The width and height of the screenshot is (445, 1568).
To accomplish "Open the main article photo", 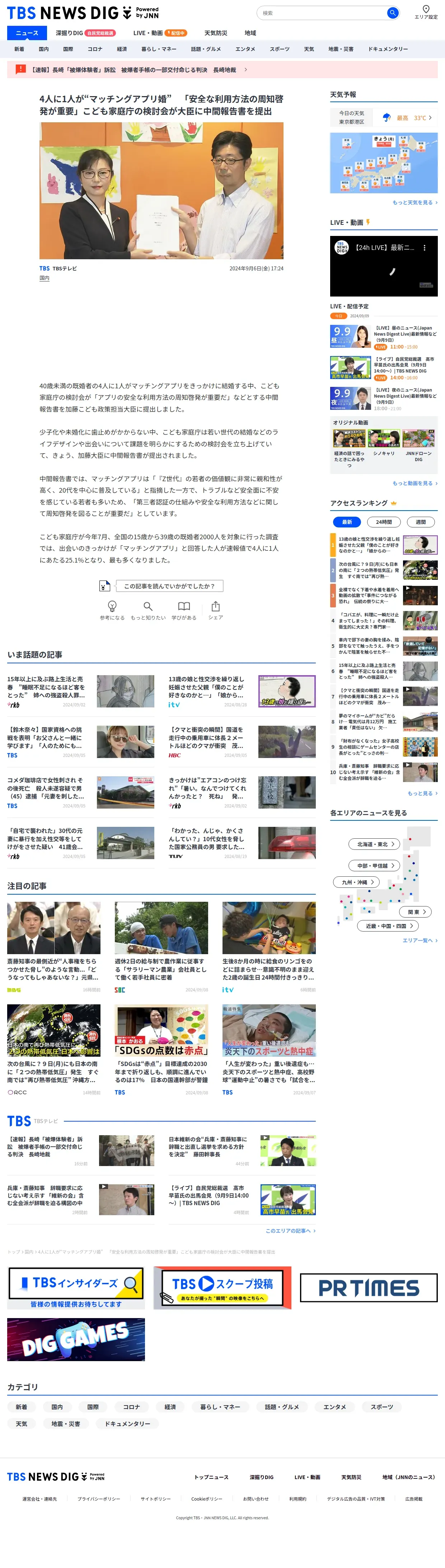I will tap(161, 191).
